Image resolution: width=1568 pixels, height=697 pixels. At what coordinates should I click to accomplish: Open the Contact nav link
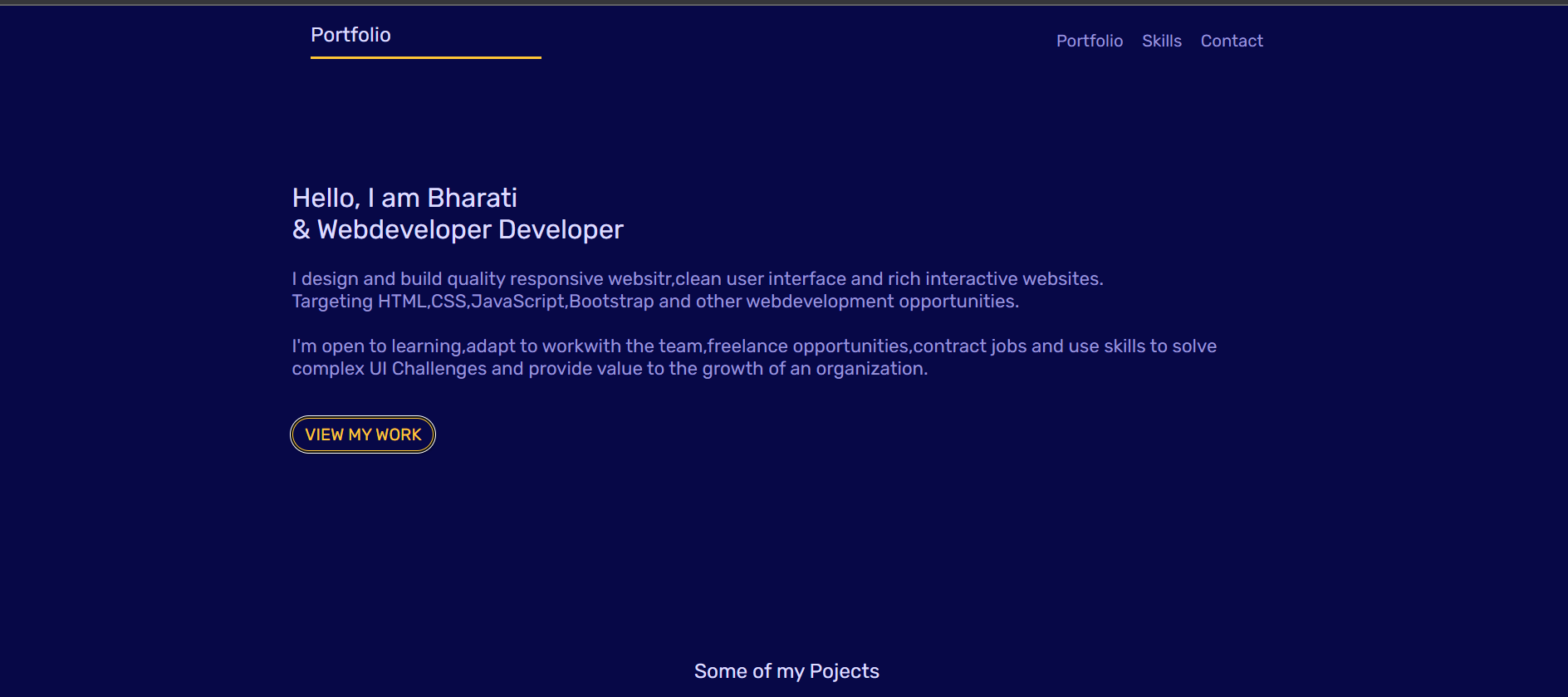pos(1232,41)
